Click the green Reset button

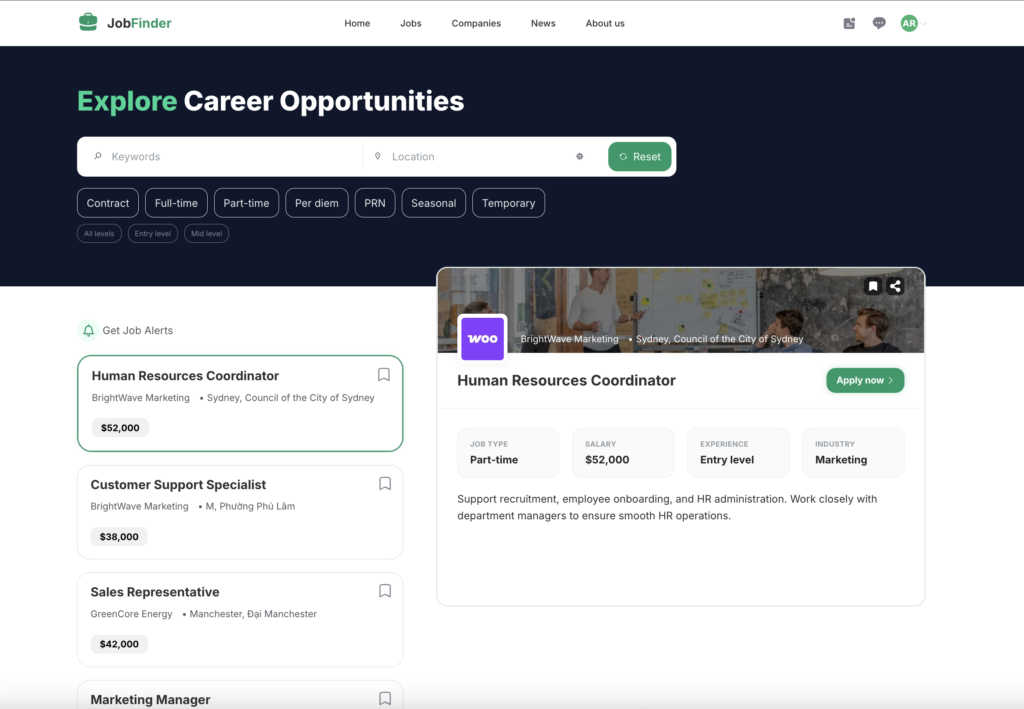click(639, 156)
